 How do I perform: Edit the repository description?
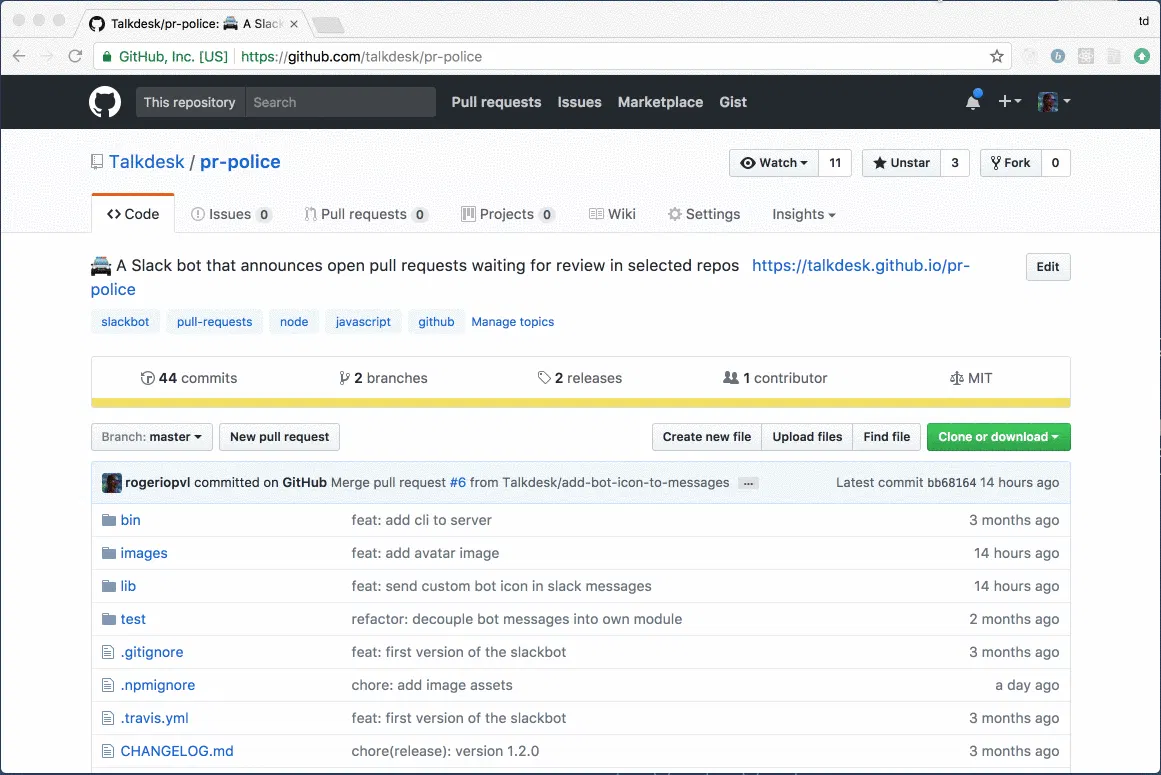point(1048,266)
